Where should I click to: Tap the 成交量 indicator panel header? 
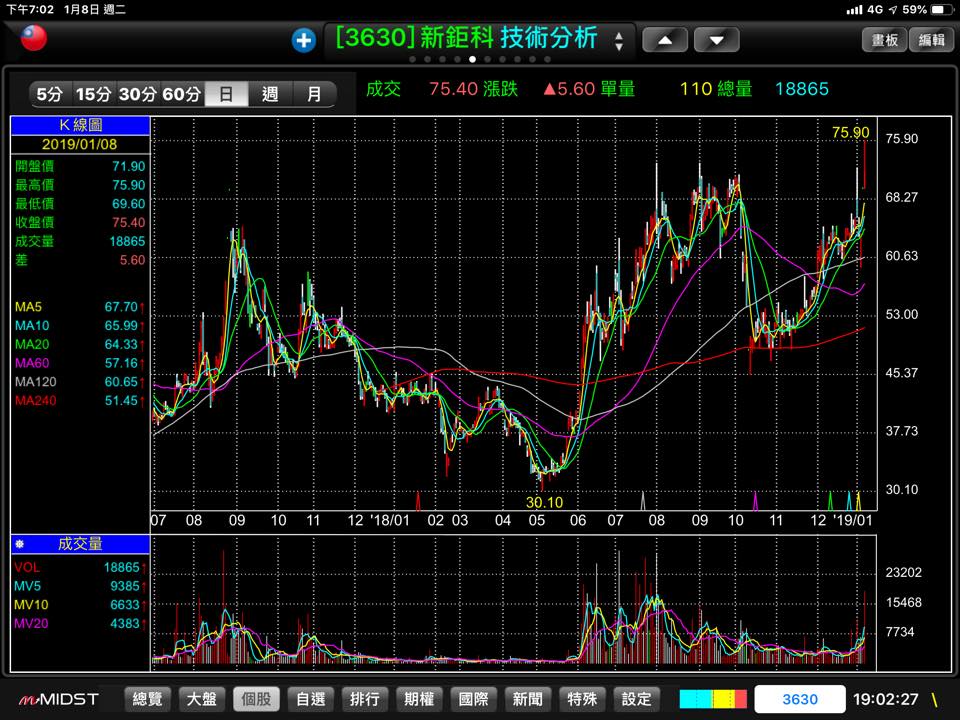[80, 544]
